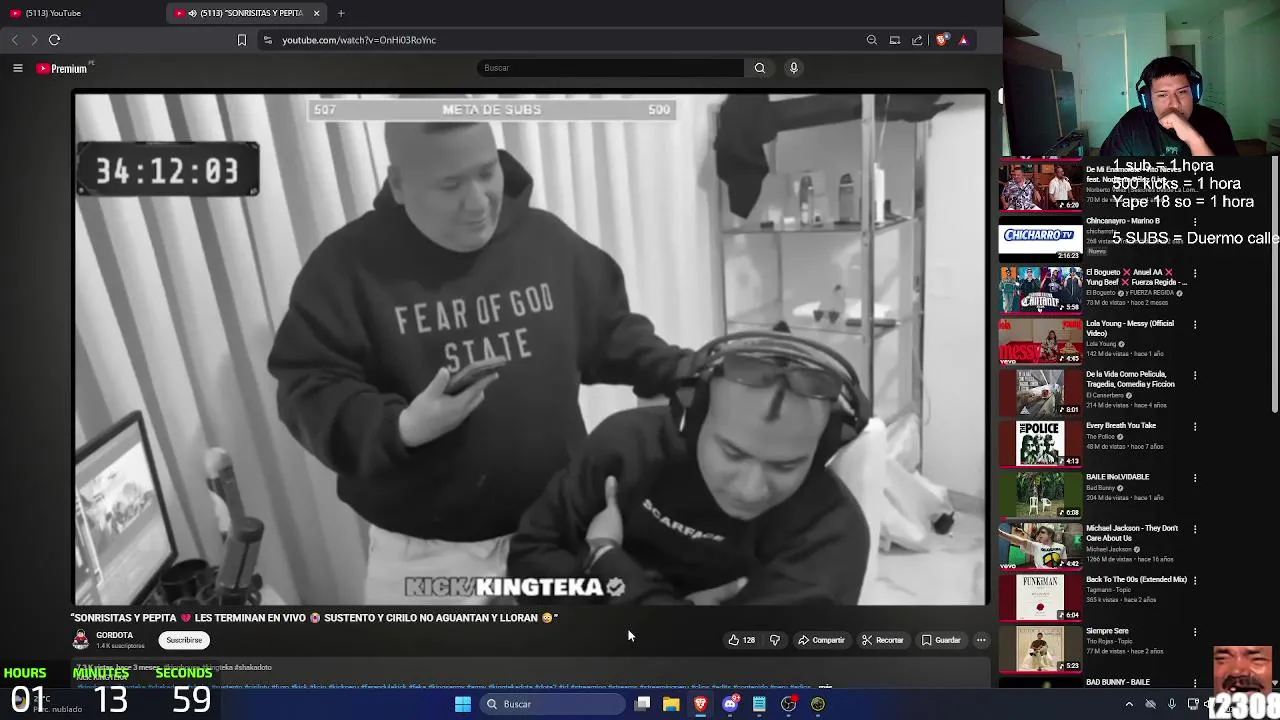
Task: Open more actions three-dot menu under video
Action: 981,640
